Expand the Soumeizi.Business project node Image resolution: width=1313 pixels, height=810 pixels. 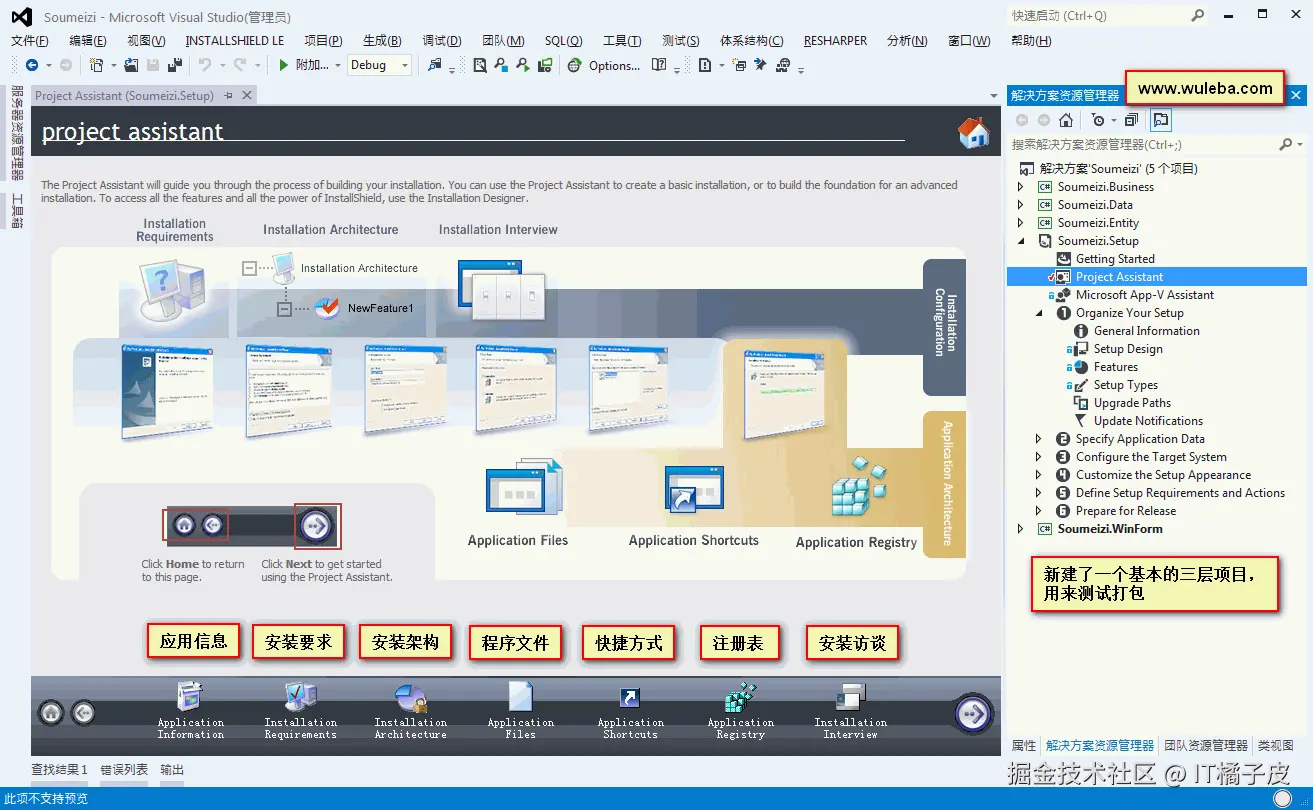click(1020, 186)
